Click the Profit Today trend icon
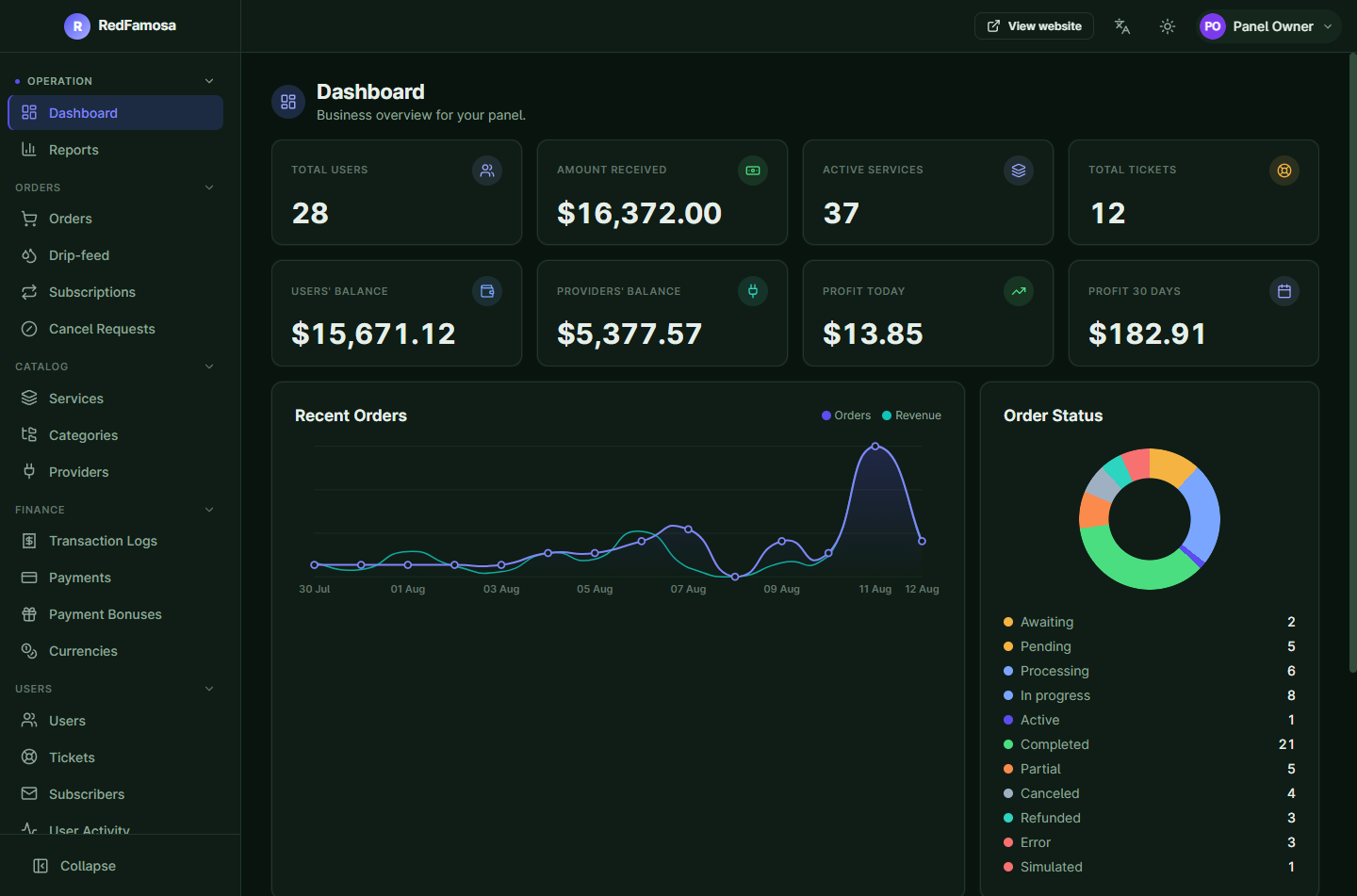1357x896 pixels. [x=1019, y=291]
